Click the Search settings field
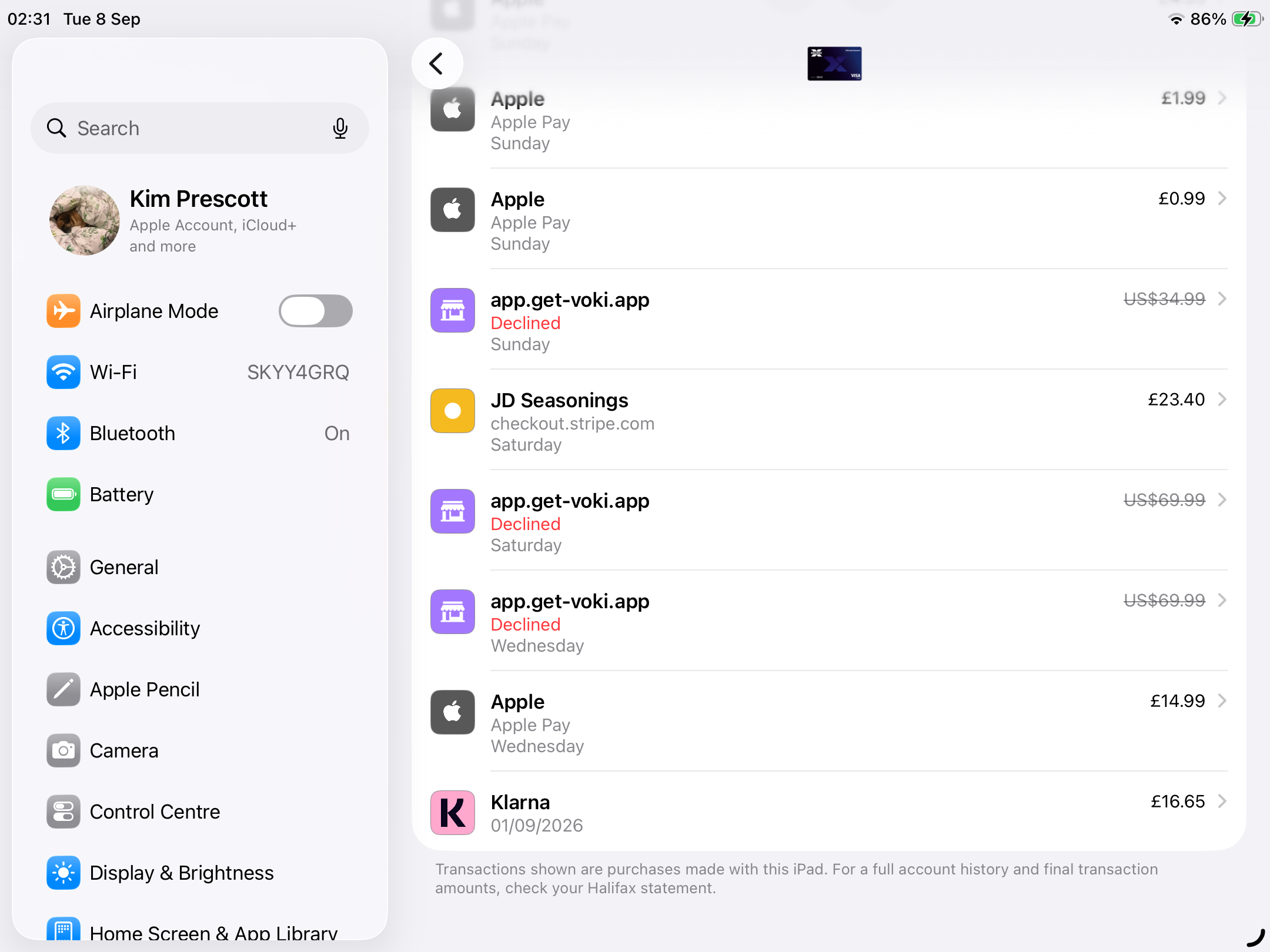Viewport: 1270px width, 952px height. tap(200, 128)
